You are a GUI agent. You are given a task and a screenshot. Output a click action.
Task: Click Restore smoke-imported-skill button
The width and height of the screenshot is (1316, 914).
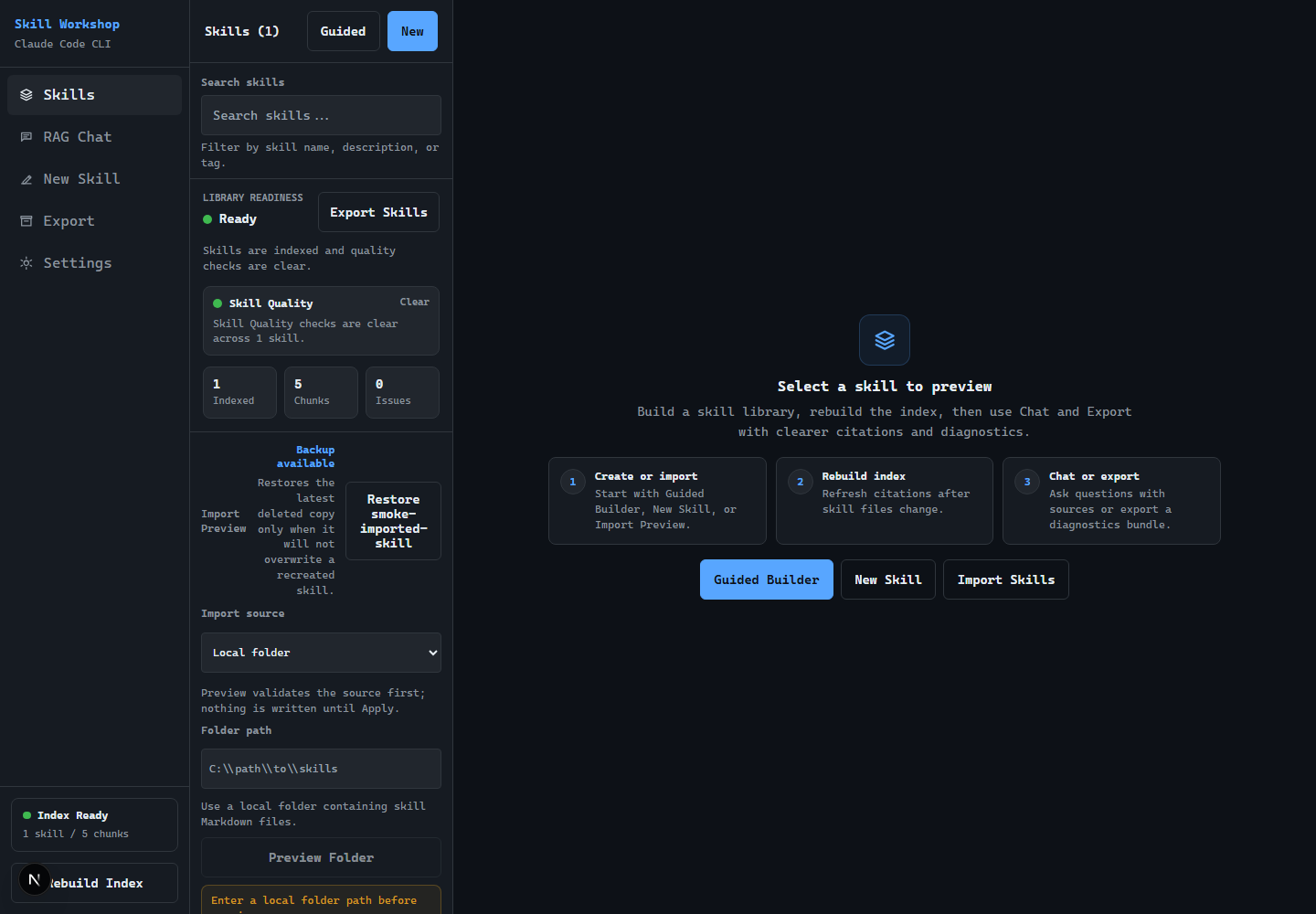click(x=393, y=521)
